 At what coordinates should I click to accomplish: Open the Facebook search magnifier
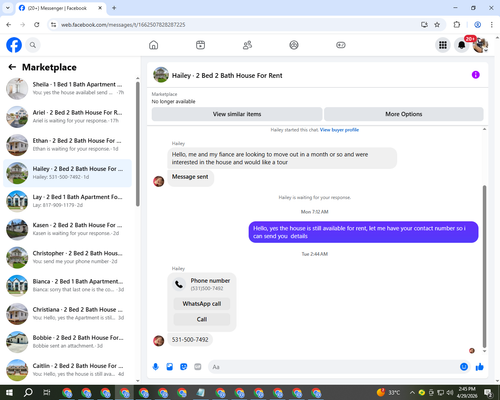[33, 45]
